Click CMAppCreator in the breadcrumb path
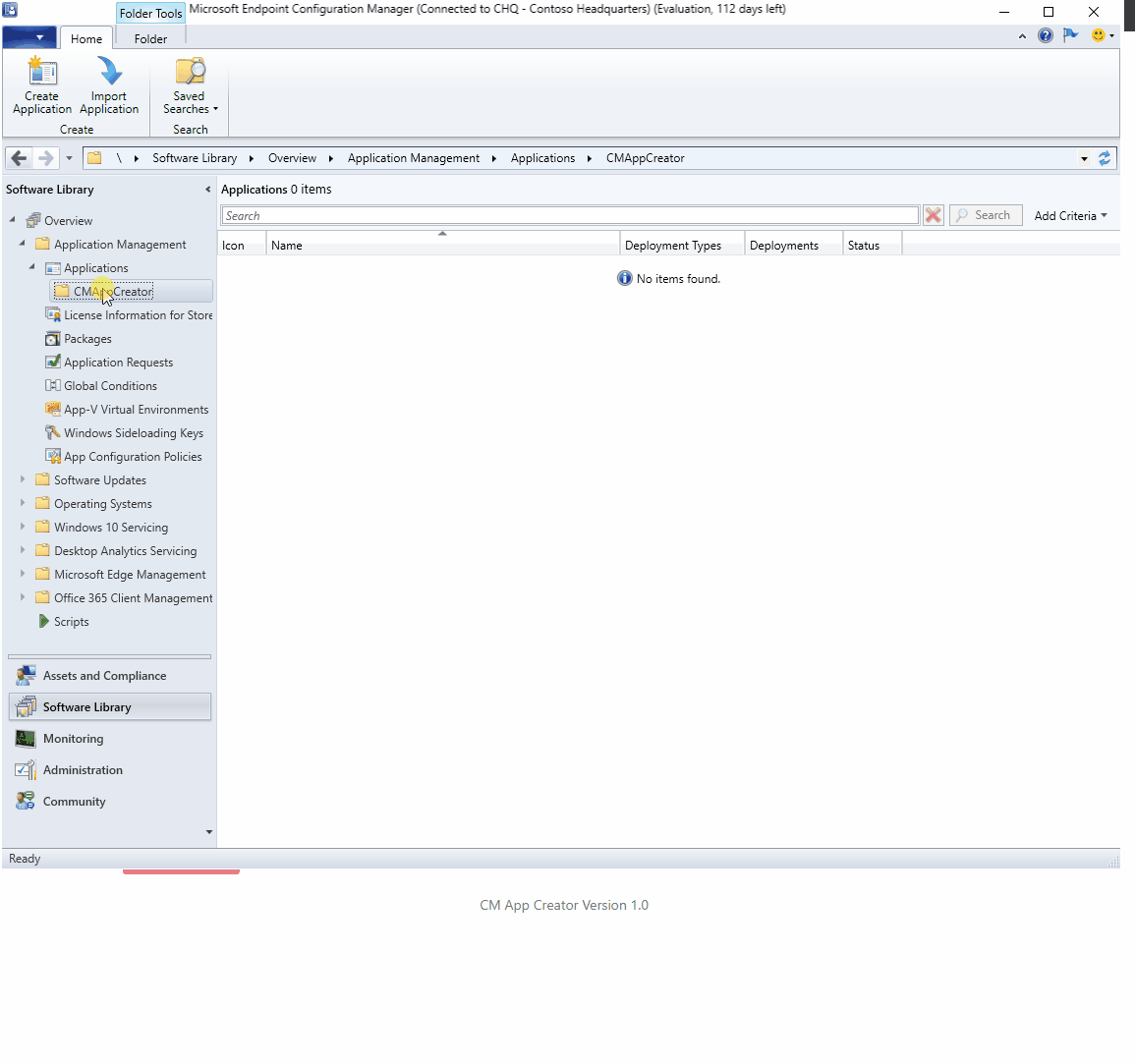The width and height of the screenshot is (1135, 1064). coord(645,158)
